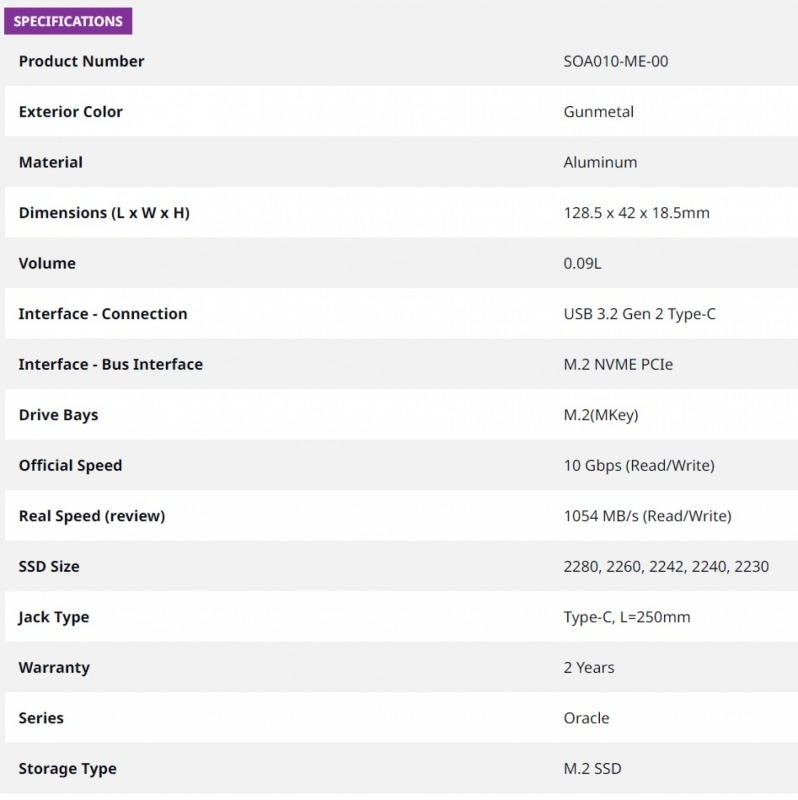
Task: Click the 0.09L volume value
Action: [582, 263]
